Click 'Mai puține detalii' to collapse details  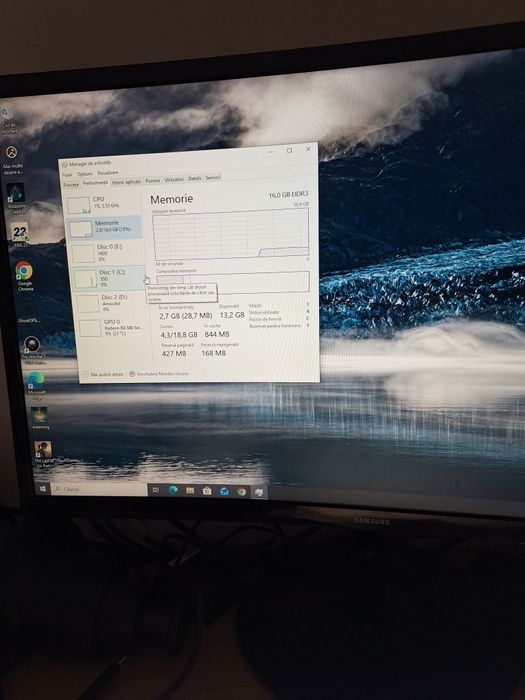[103, 375]
